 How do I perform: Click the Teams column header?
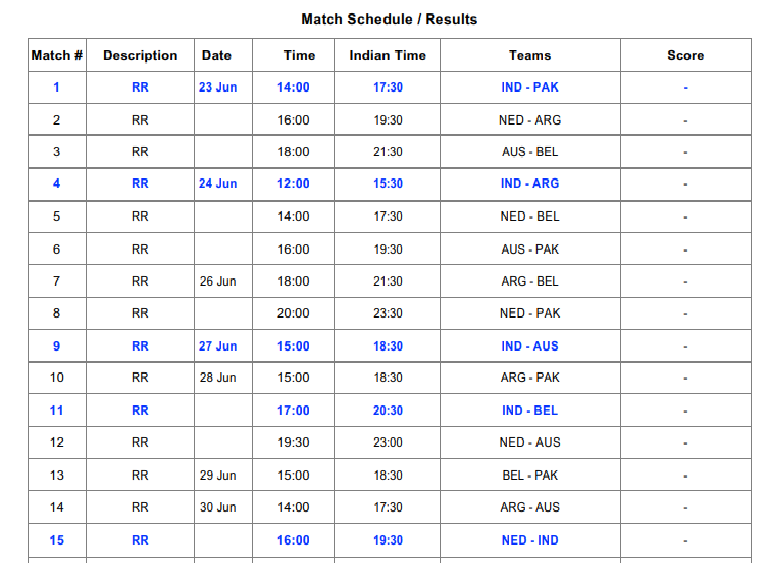point(530,56)
